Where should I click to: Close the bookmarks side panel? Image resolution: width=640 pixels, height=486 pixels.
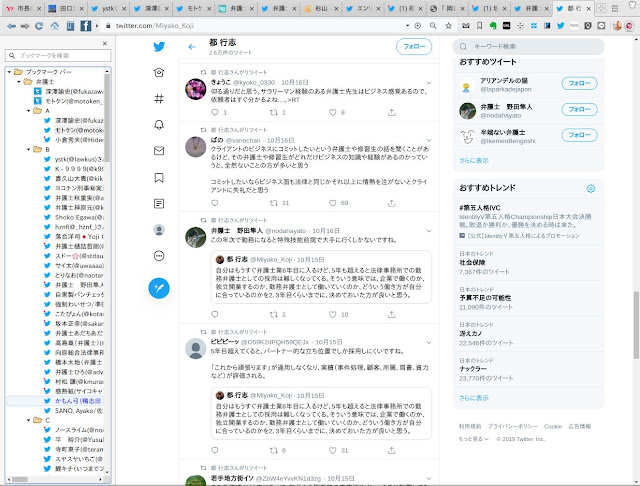105,43
